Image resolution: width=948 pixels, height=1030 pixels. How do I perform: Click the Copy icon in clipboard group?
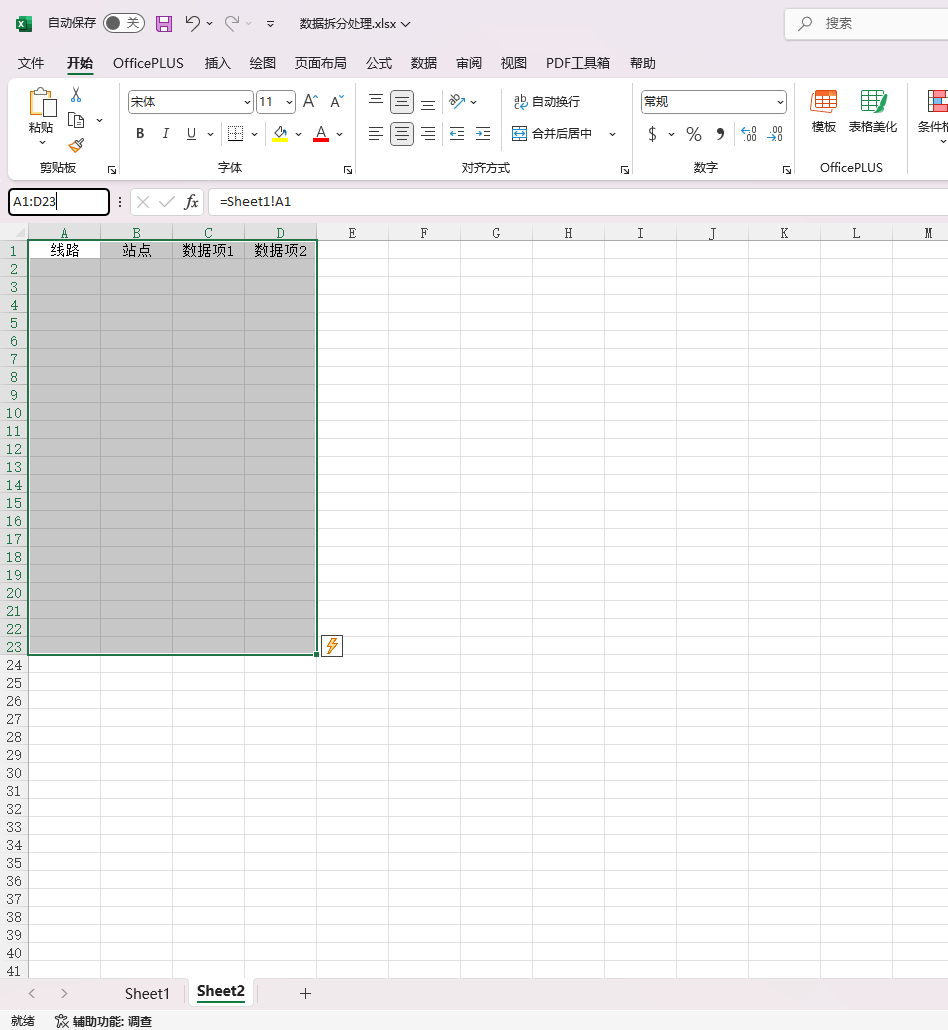click(x=76, y=120)
